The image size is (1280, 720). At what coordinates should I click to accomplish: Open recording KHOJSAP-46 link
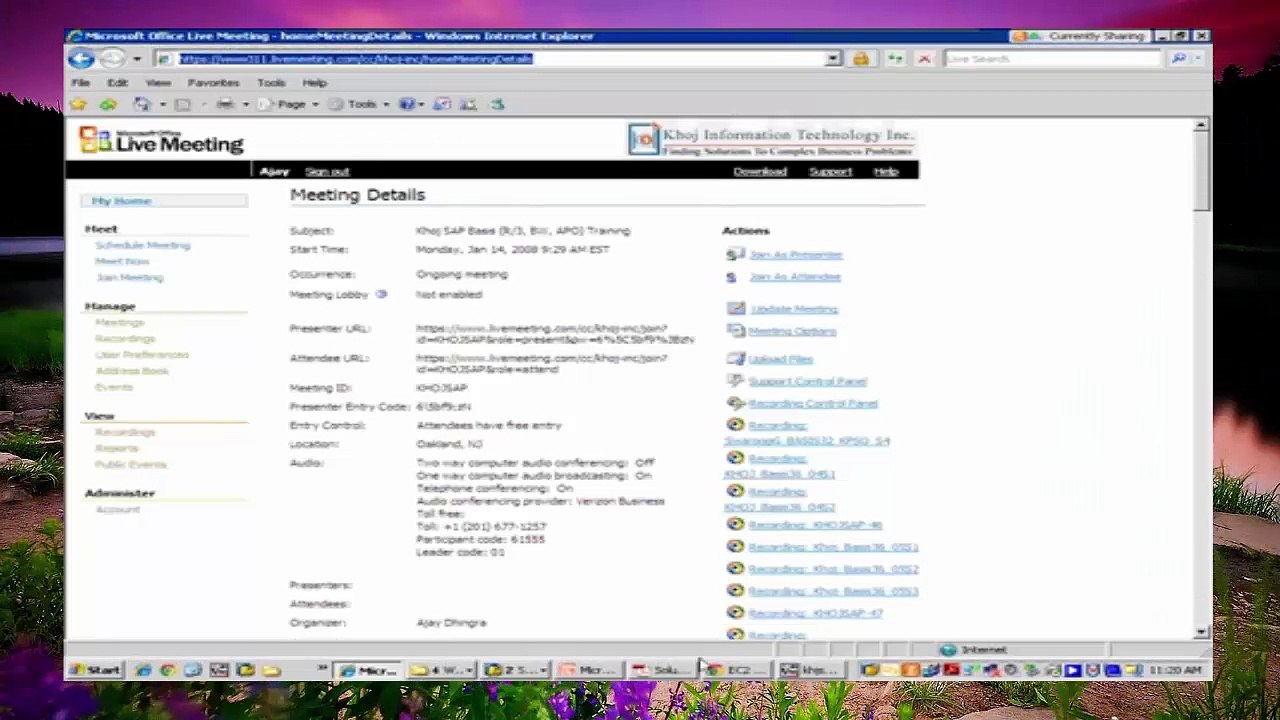point(815,525)
